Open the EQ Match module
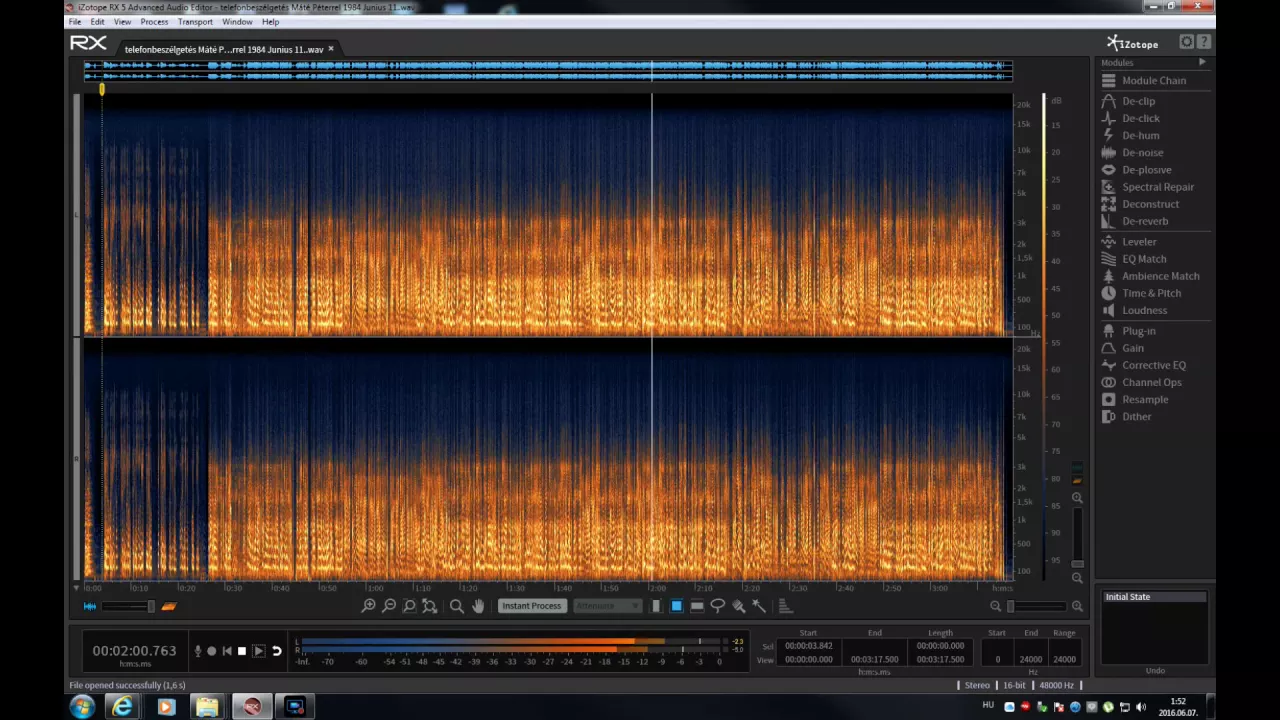Image resolution: width=1280 pixels, height=720 pixels. [x=1133, y=259]
